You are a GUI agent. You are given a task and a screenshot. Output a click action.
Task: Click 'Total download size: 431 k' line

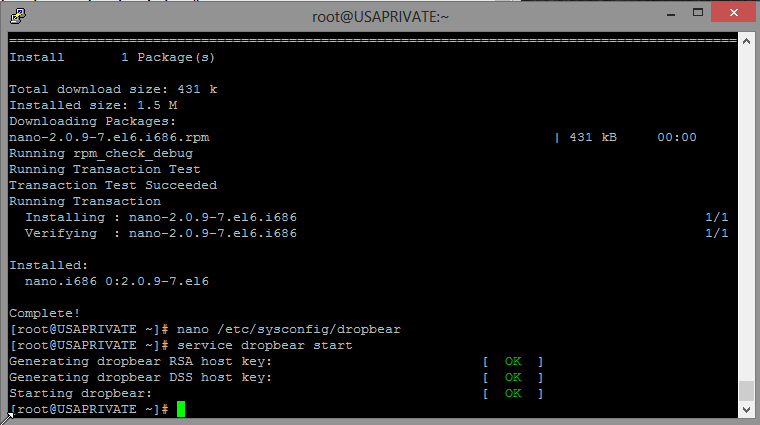(x=113, y=89)
